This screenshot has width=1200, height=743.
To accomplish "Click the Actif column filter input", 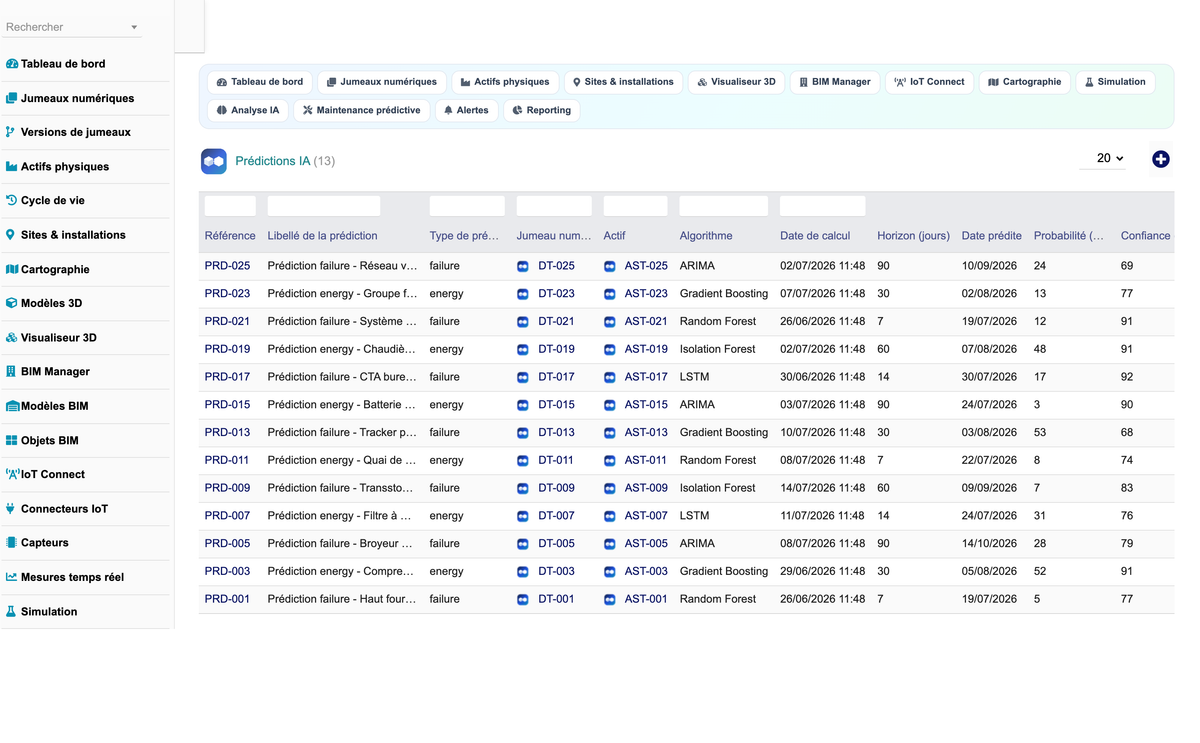I will tap(636, 206).
